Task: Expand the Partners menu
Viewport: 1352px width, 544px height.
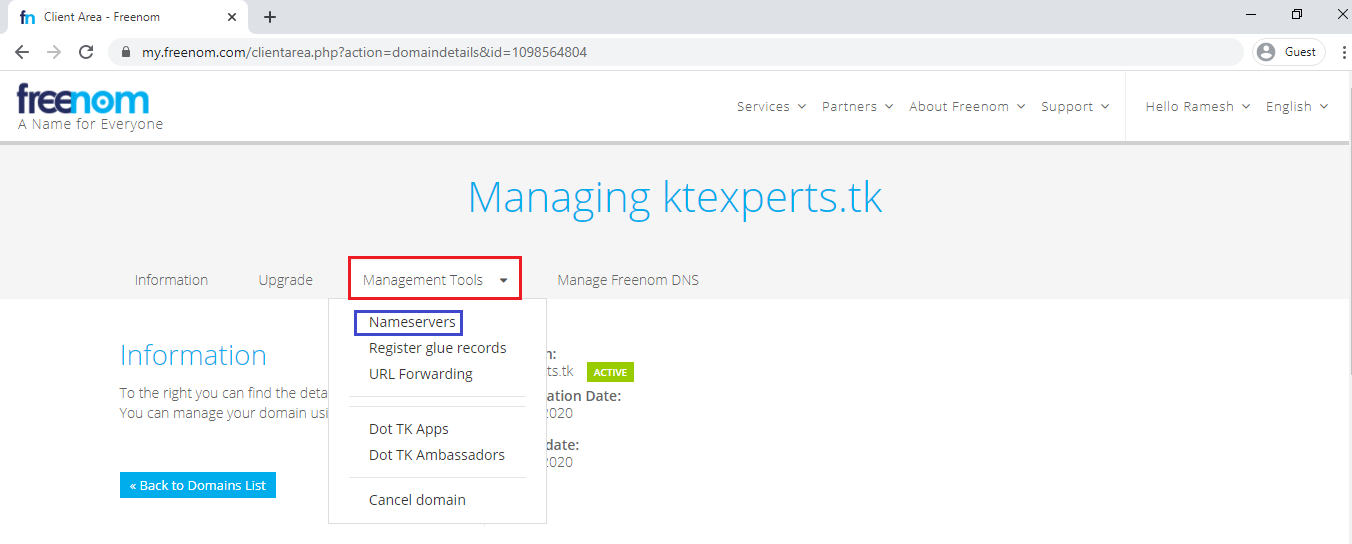Action: tap(857, 106)
